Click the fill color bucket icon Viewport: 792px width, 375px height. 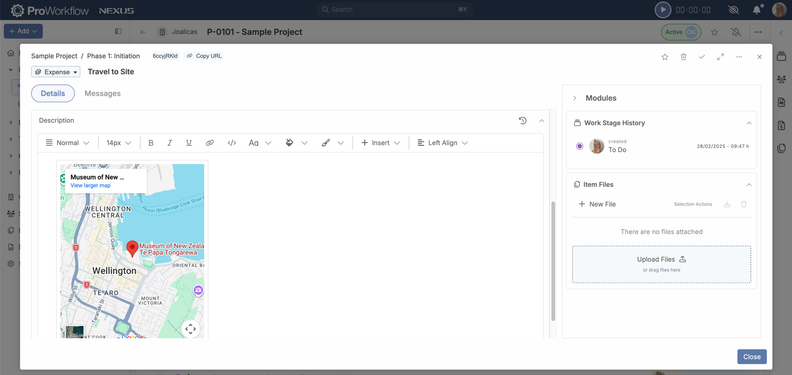point(289,143)
